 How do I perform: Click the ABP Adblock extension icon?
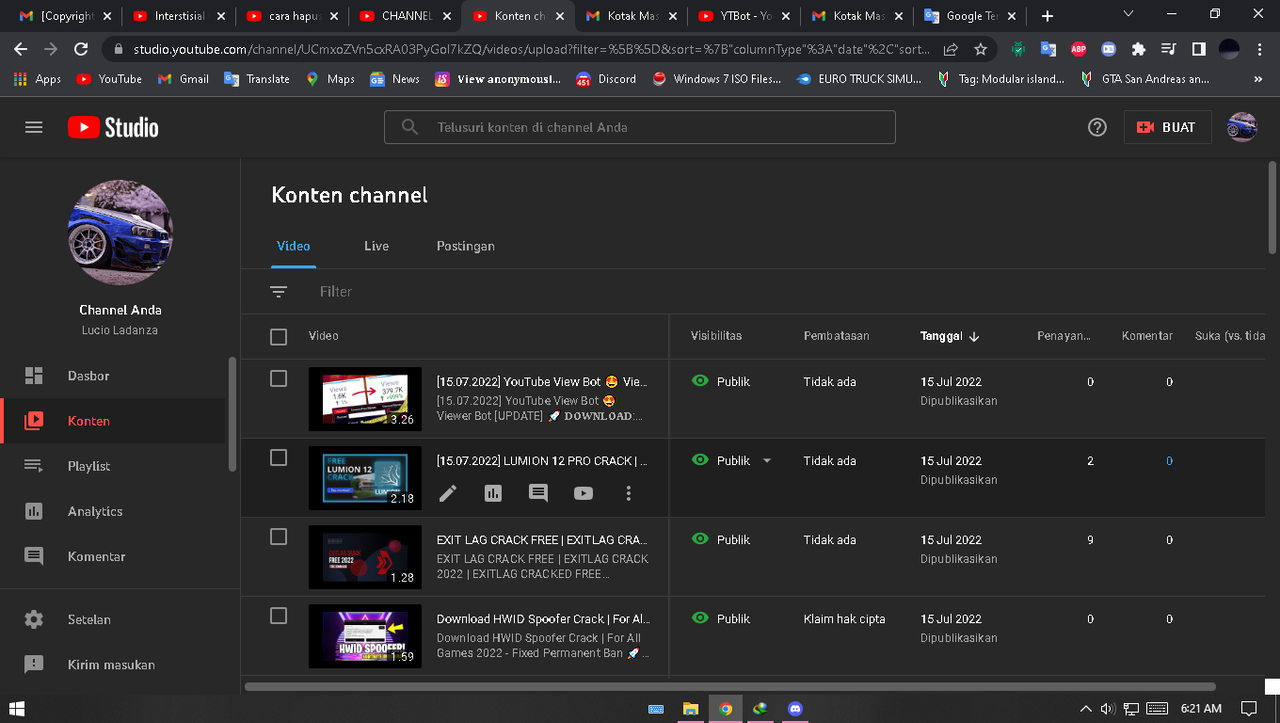(1078, 49)
